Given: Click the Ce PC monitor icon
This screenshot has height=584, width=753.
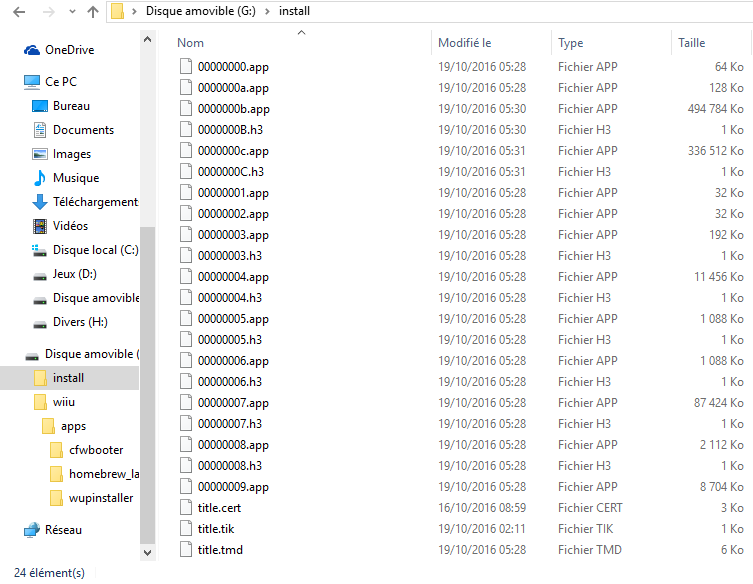Looking at the screenshot, I should (x=32, y=82).
